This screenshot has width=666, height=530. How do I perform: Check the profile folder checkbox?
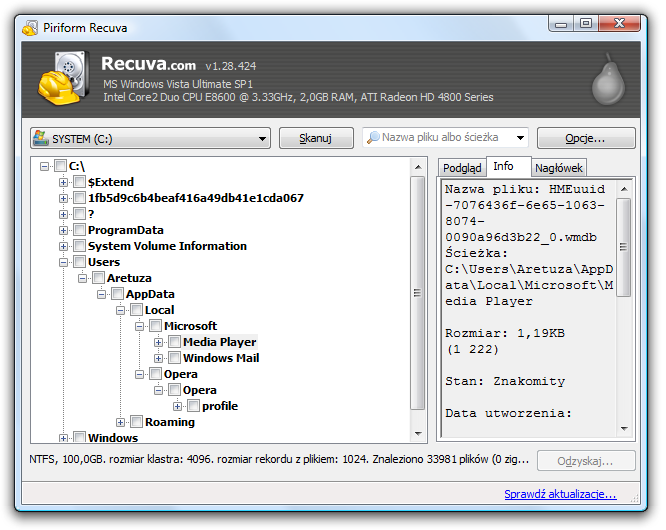pyautogui.click(x=193, y=406)
